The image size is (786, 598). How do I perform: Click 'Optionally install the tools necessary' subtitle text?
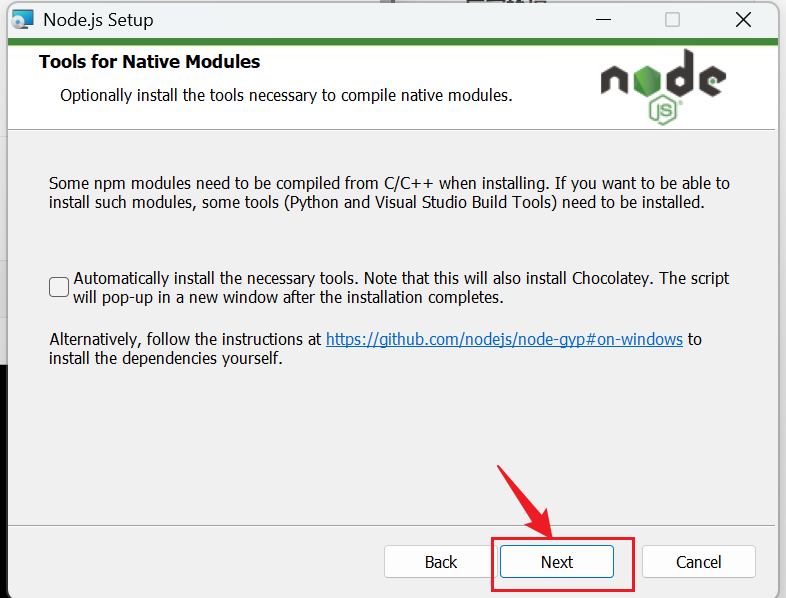click(x=286, y=95)
